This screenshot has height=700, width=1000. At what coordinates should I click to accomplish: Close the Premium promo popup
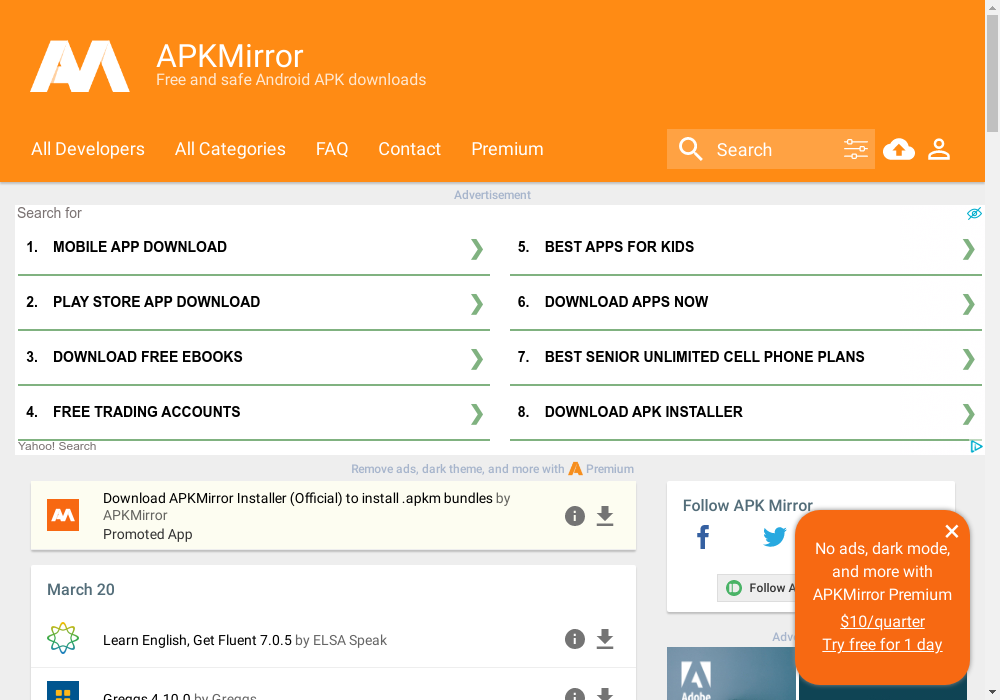coord(952,531)
